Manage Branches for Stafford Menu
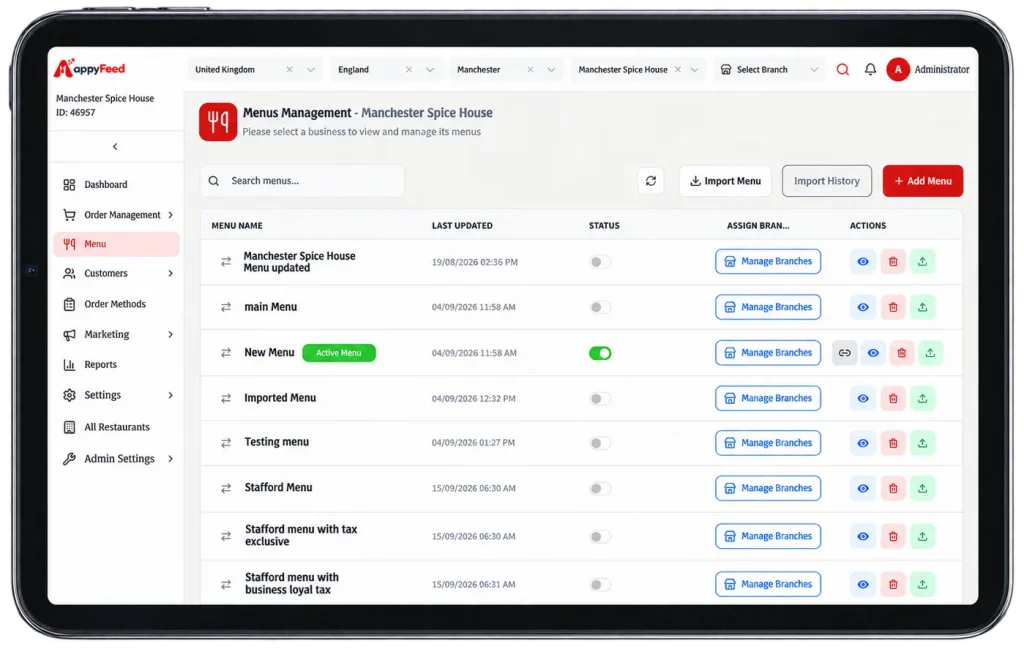Viewport: 1024px width, 649px height. click(x=768, y=488)
